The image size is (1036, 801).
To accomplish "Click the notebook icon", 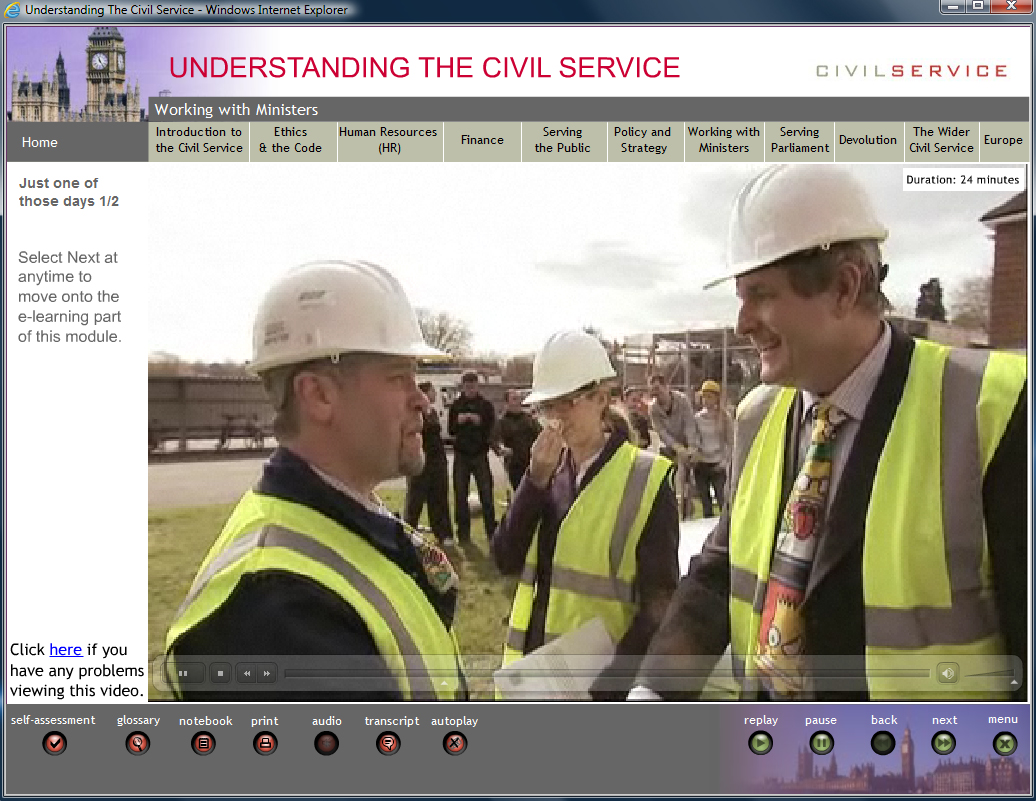I will [x=204, y=743].
